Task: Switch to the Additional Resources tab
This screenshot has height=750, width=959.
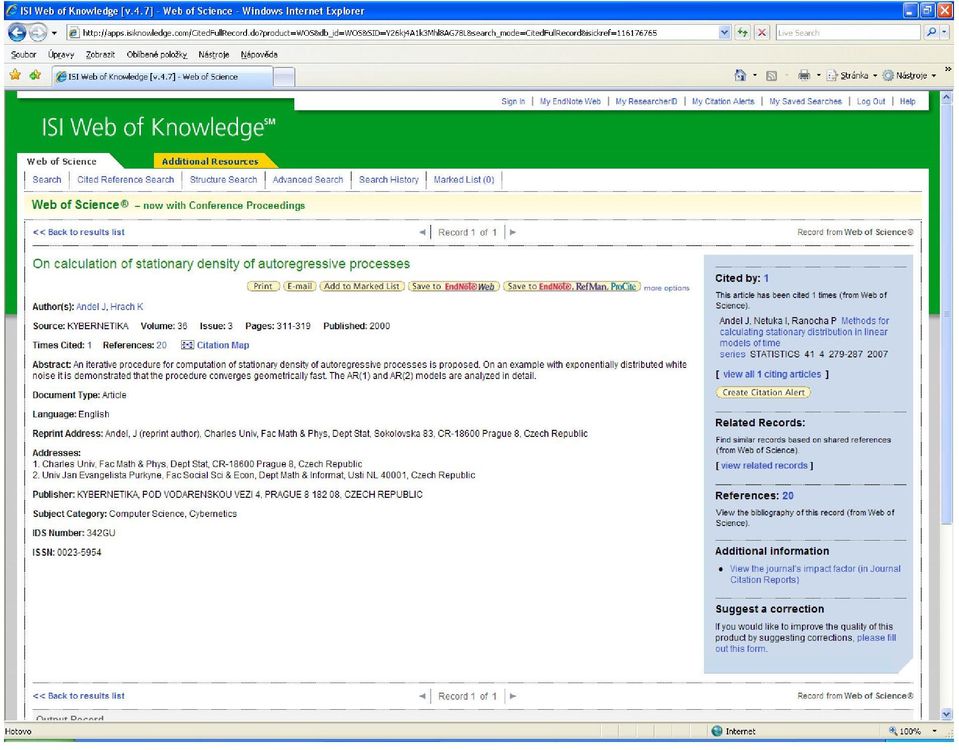Action: (x=210, y=162)
